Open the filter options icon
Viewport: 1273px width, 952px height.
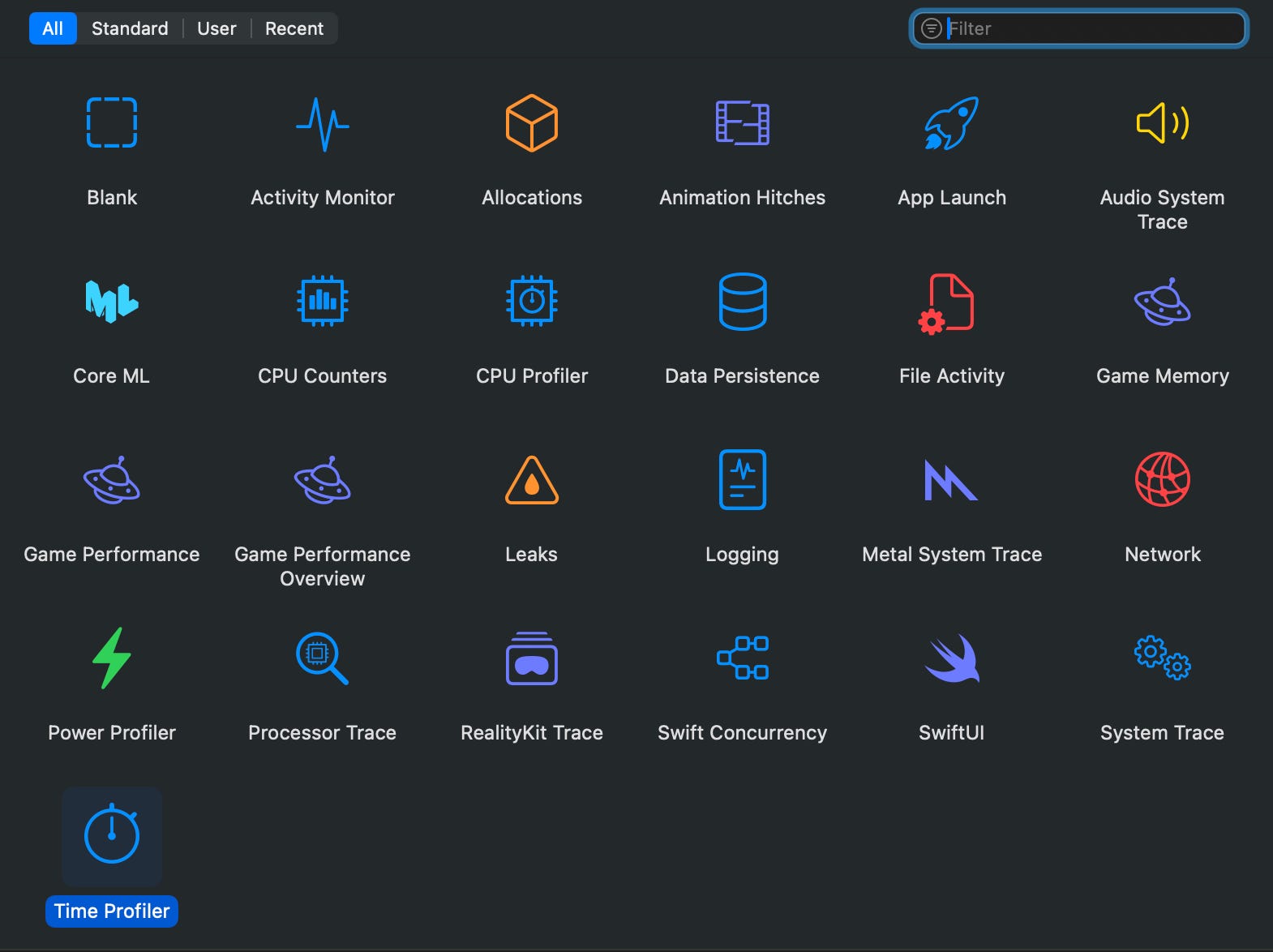click(932, 28)
